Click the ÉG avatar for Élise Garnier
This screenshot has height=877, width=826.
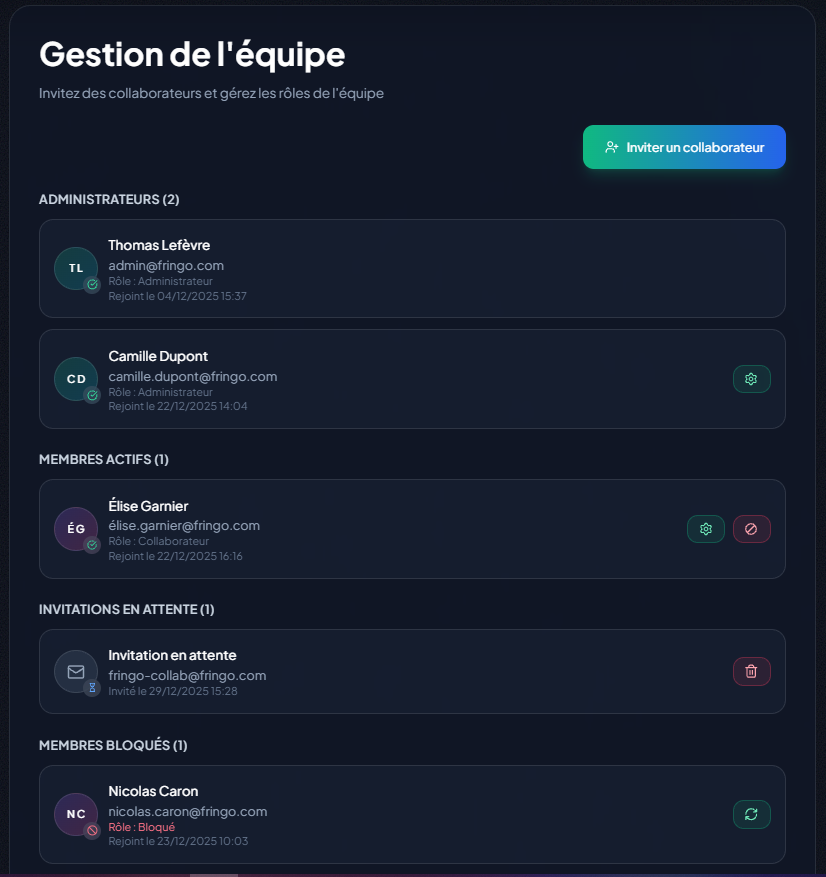76,529
